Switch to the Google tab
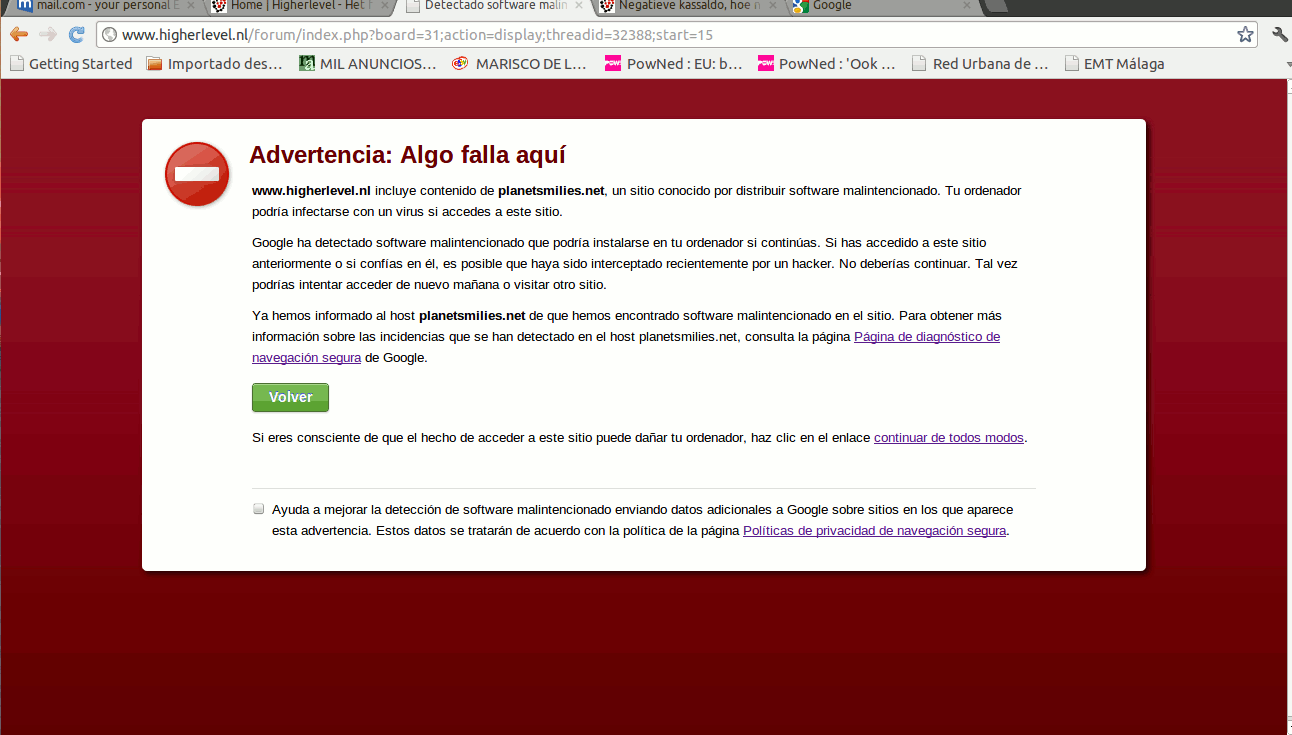 tap(880, 6)
